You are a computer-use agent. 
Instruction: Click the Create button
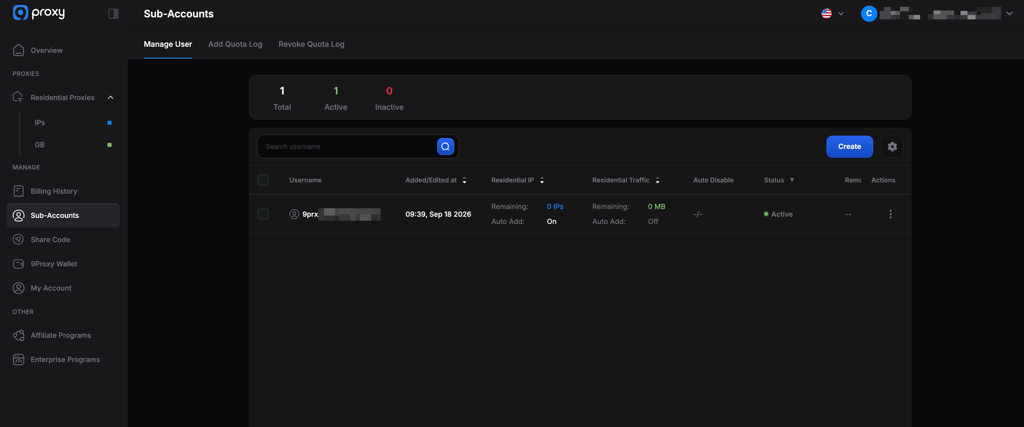849,147
